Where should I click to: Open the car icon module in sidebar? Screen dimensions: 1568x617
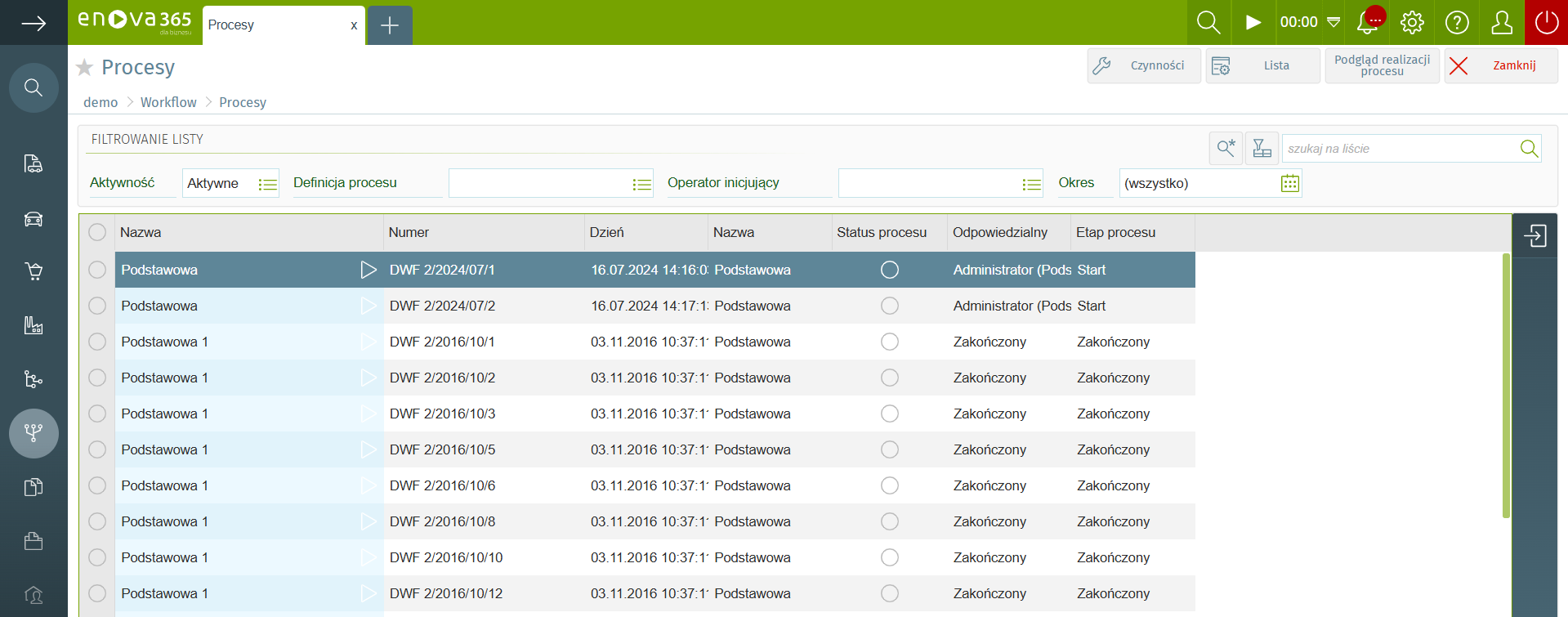click(34, 219)
